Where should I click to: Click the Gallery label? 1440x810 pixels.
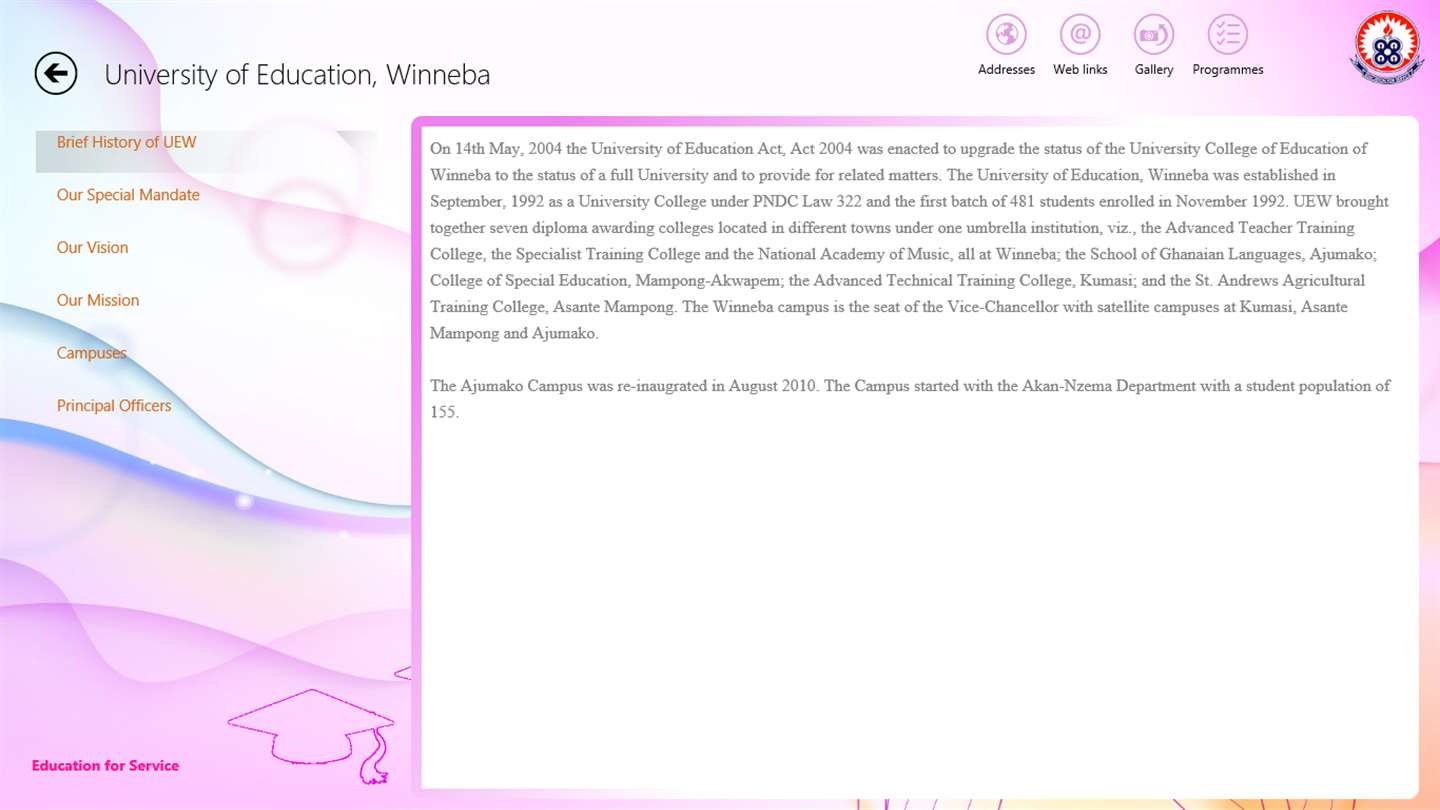1154,70
